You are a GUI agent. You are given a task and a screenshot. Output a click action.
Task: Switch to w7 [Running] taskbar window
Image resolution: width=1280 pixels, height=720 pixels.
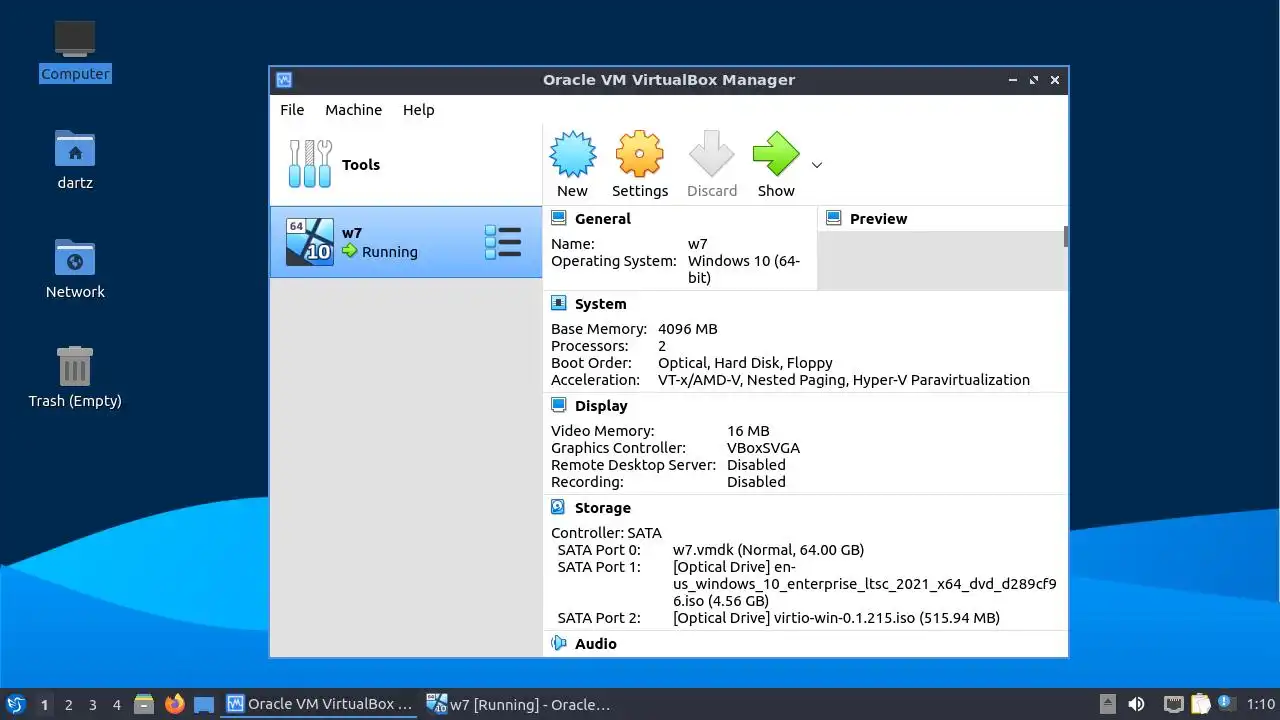click(519, 704)
